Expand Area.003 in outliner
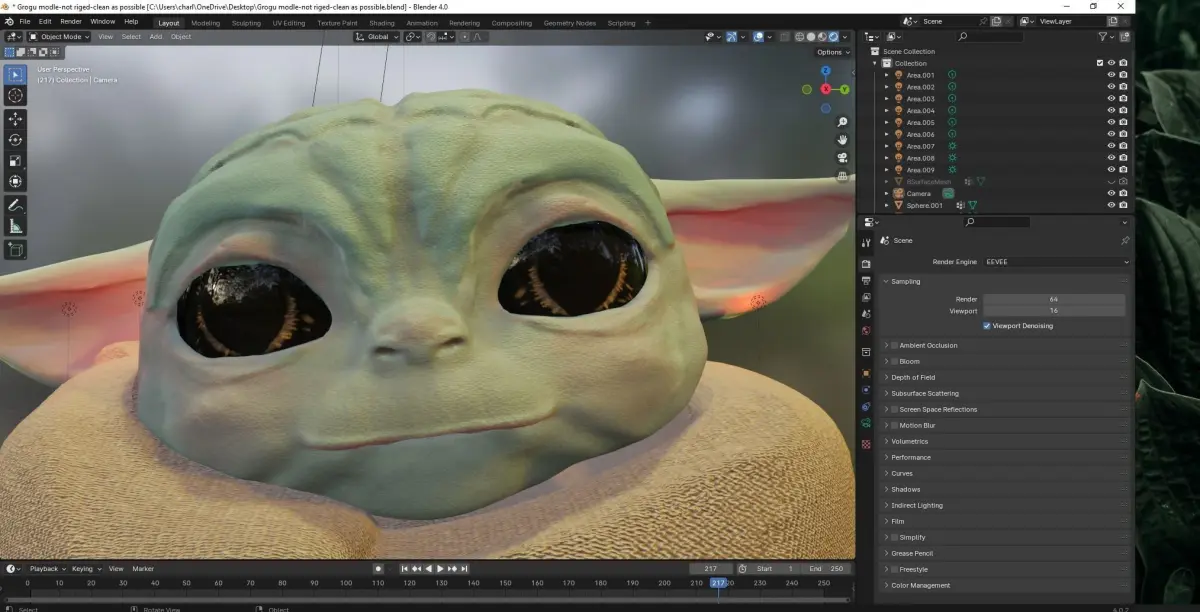The width and height of the screenshot is (1200, 612). coord(886,99)
